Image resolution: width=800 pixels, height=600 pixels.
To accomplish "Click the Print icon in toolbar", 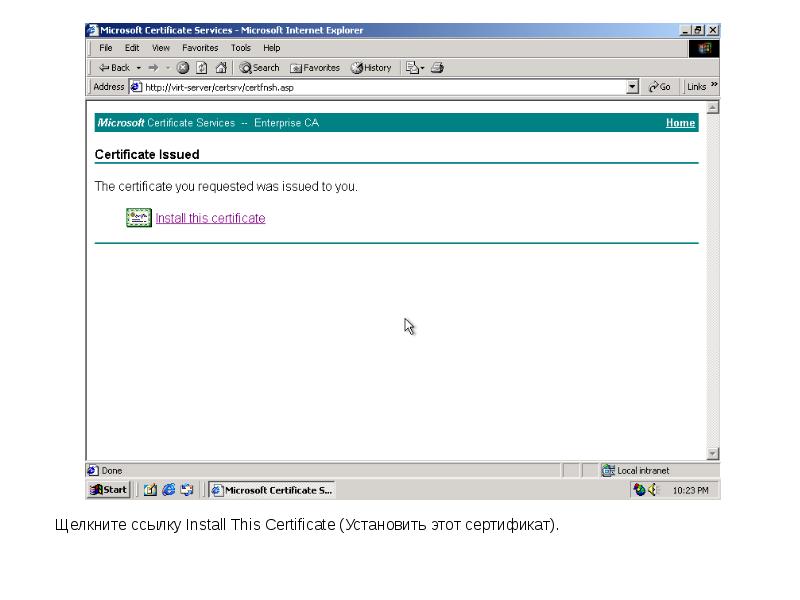I will [437, 68].
